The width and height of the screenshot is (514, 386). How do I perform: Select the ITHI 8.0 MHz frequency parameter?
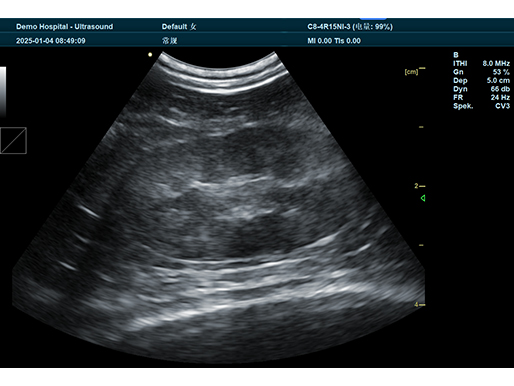point(481,63)
